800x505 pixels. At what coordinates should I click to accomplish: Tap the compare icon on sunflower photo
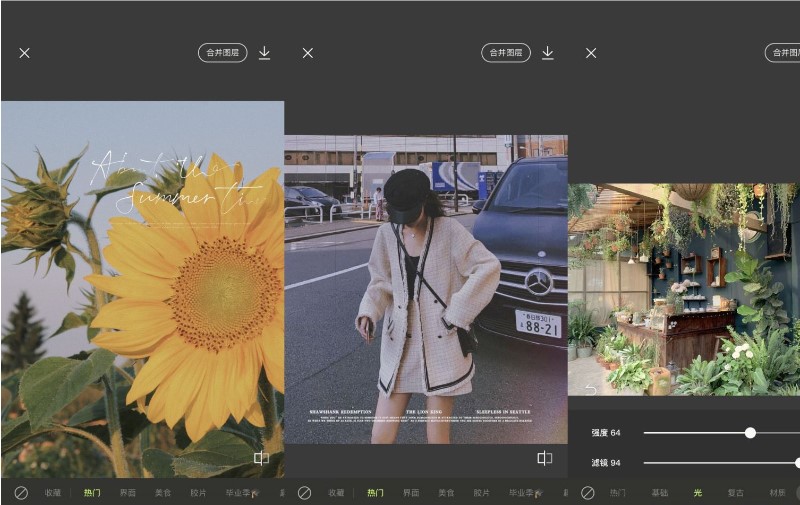point(261,458)
